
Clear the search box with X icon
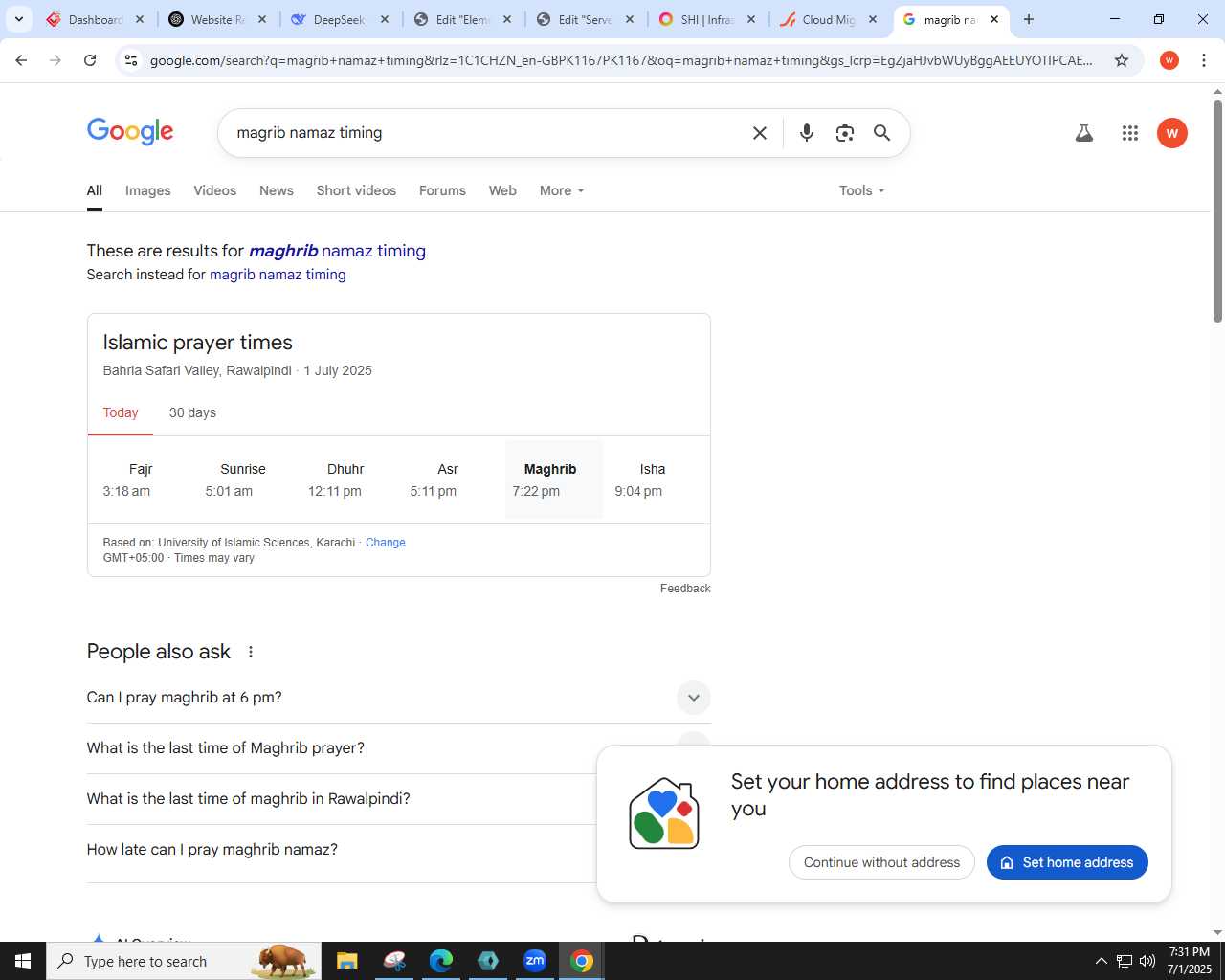coord(760,133)
